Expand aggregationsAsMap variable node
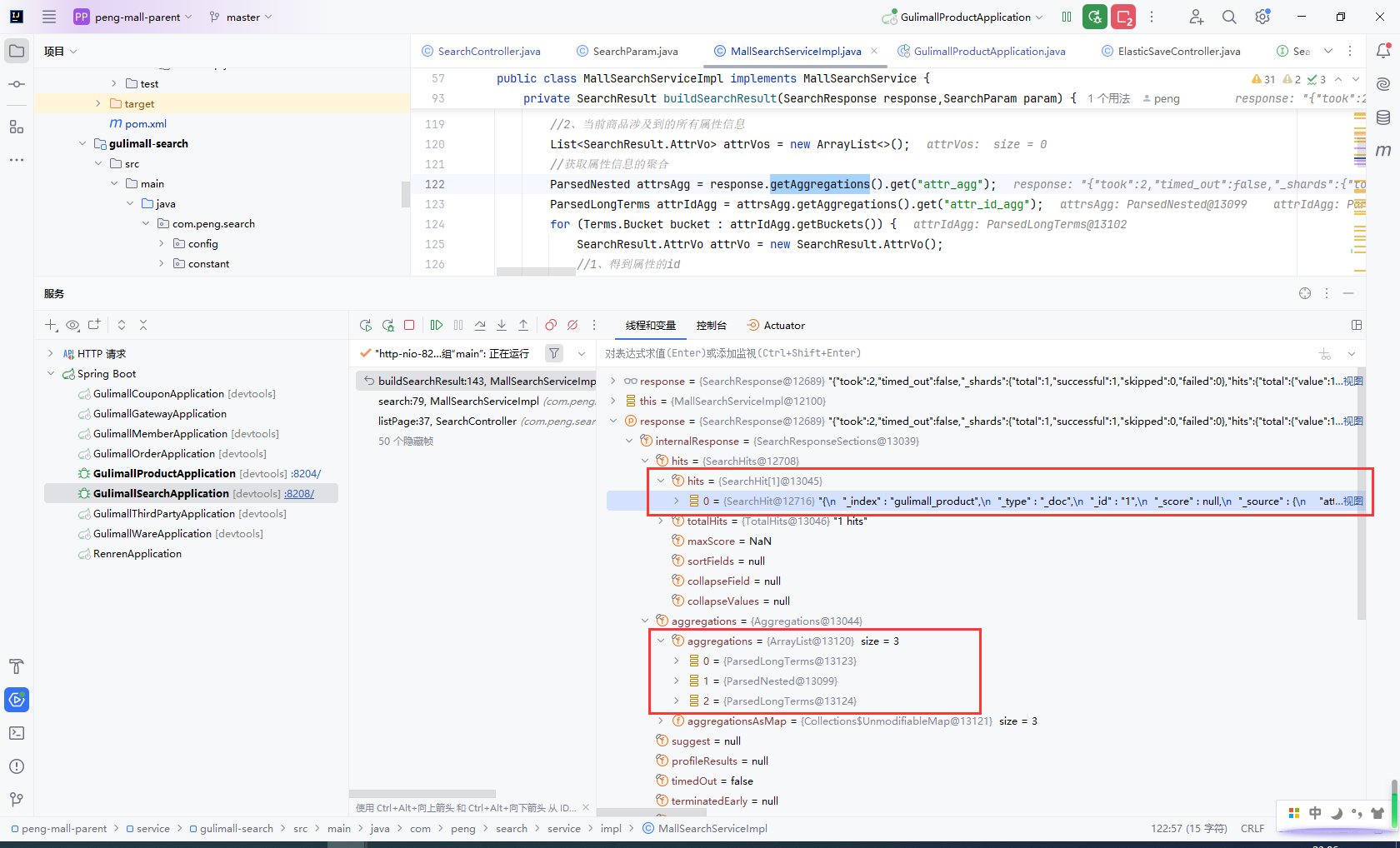Viewport: 1400px width, 848px height. (661, 721)
